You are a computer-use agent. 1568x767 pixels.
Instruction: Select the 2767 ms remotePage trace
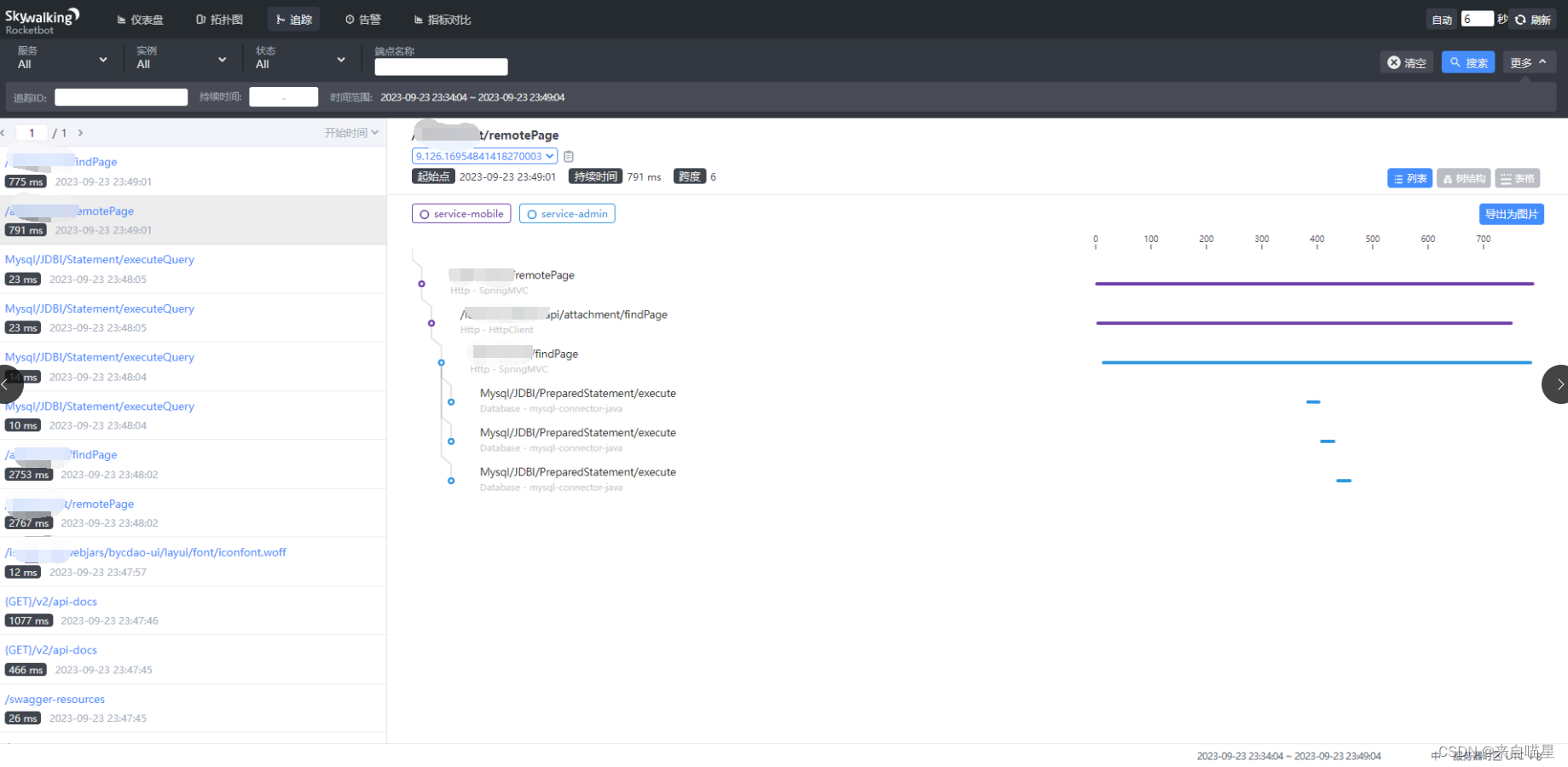pos(193,513)
